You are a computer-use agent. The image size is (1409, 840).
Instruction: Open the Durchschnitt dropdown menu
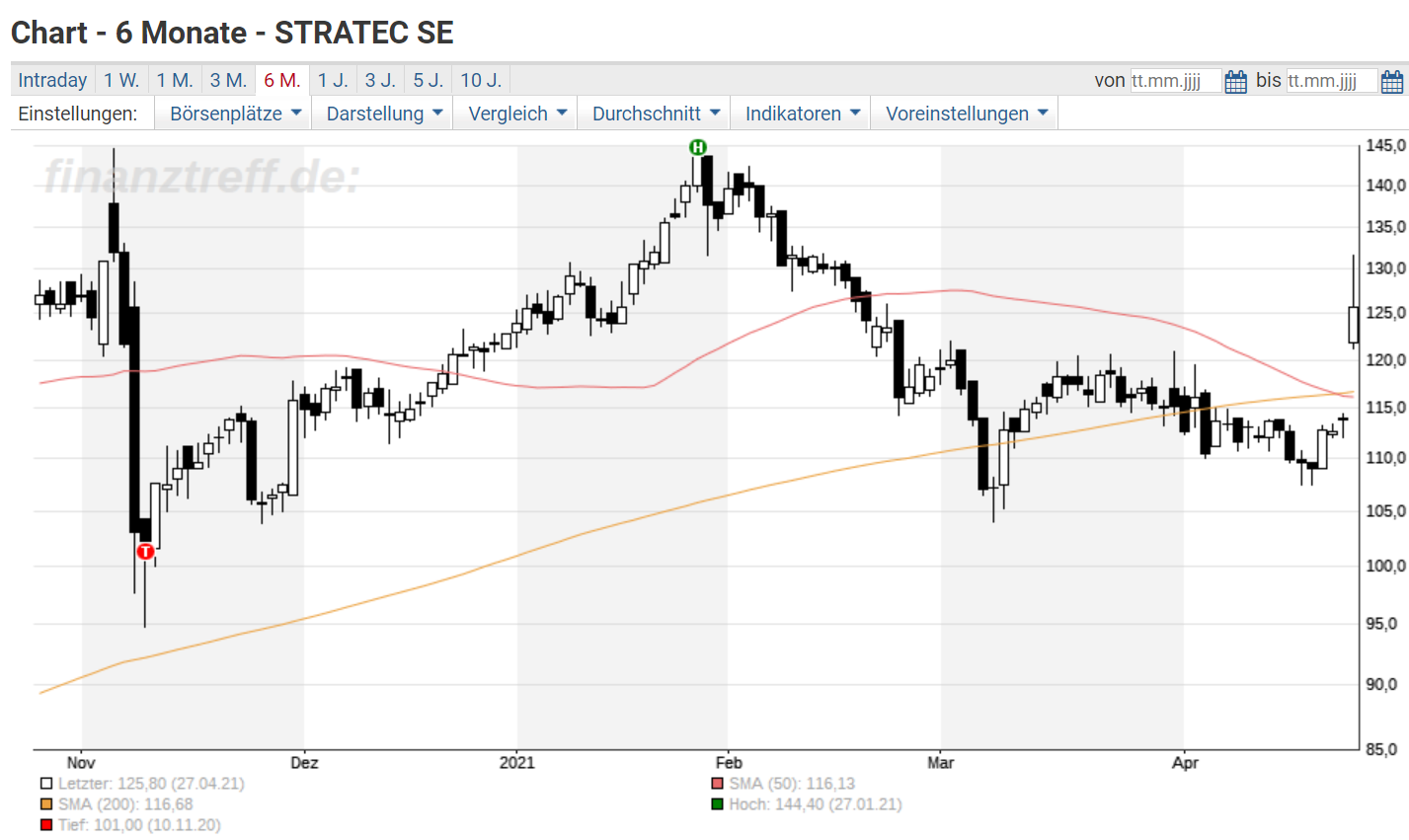(656, 114)
